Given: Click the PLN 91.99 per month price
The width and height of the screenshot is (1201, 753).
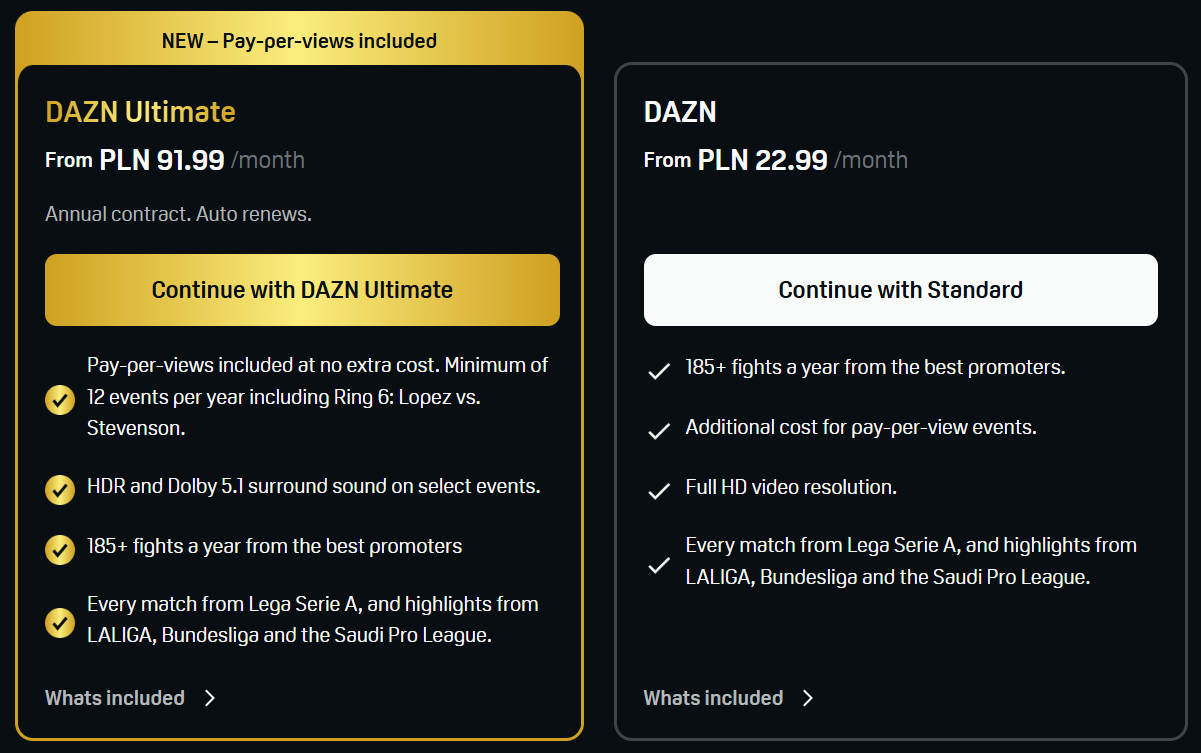Looking at the screenshot, I should (162, 160).
